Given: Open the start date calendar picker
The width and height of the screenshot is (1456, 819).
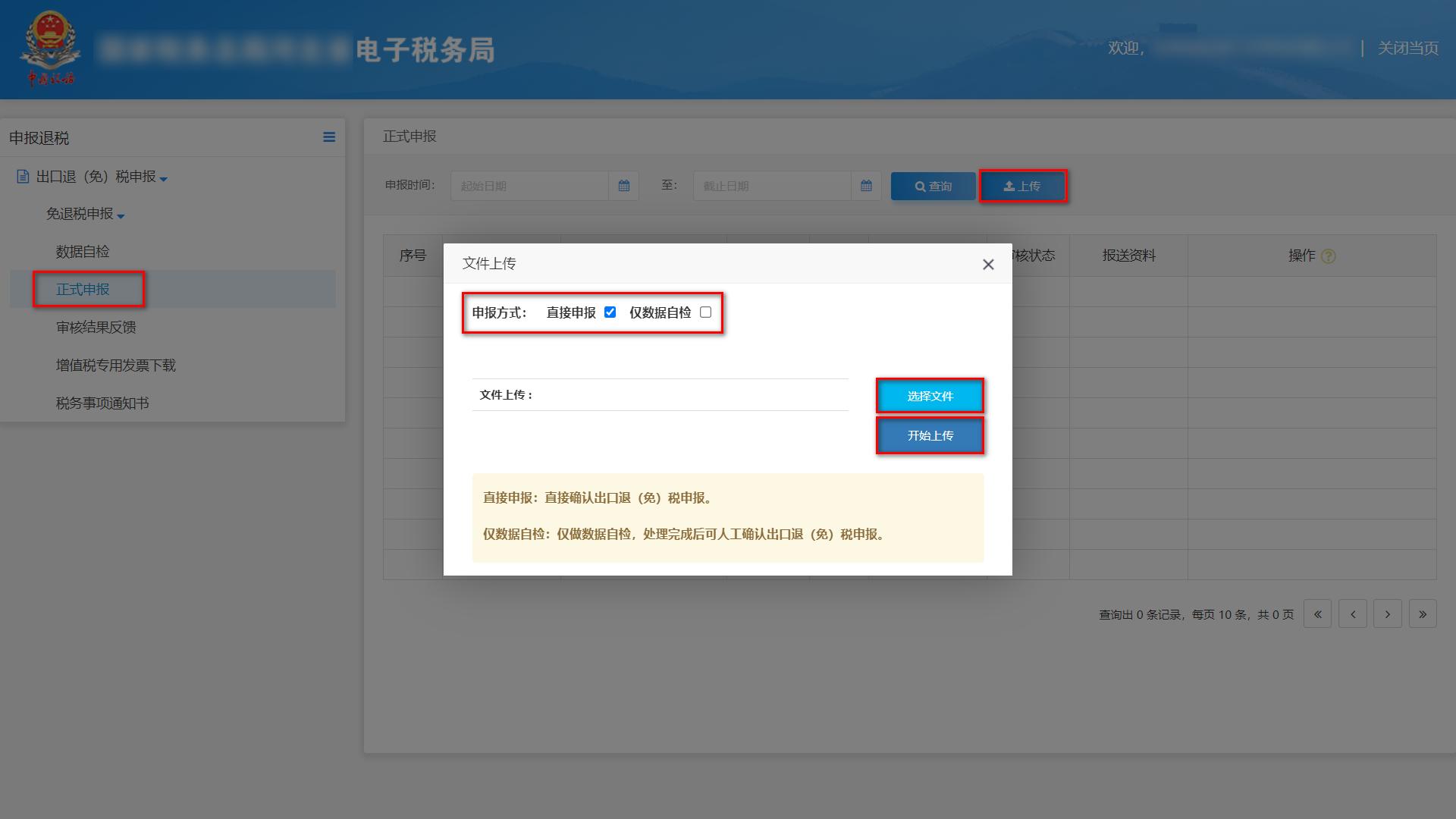Looking at the screenshot, I should (623, 185).
